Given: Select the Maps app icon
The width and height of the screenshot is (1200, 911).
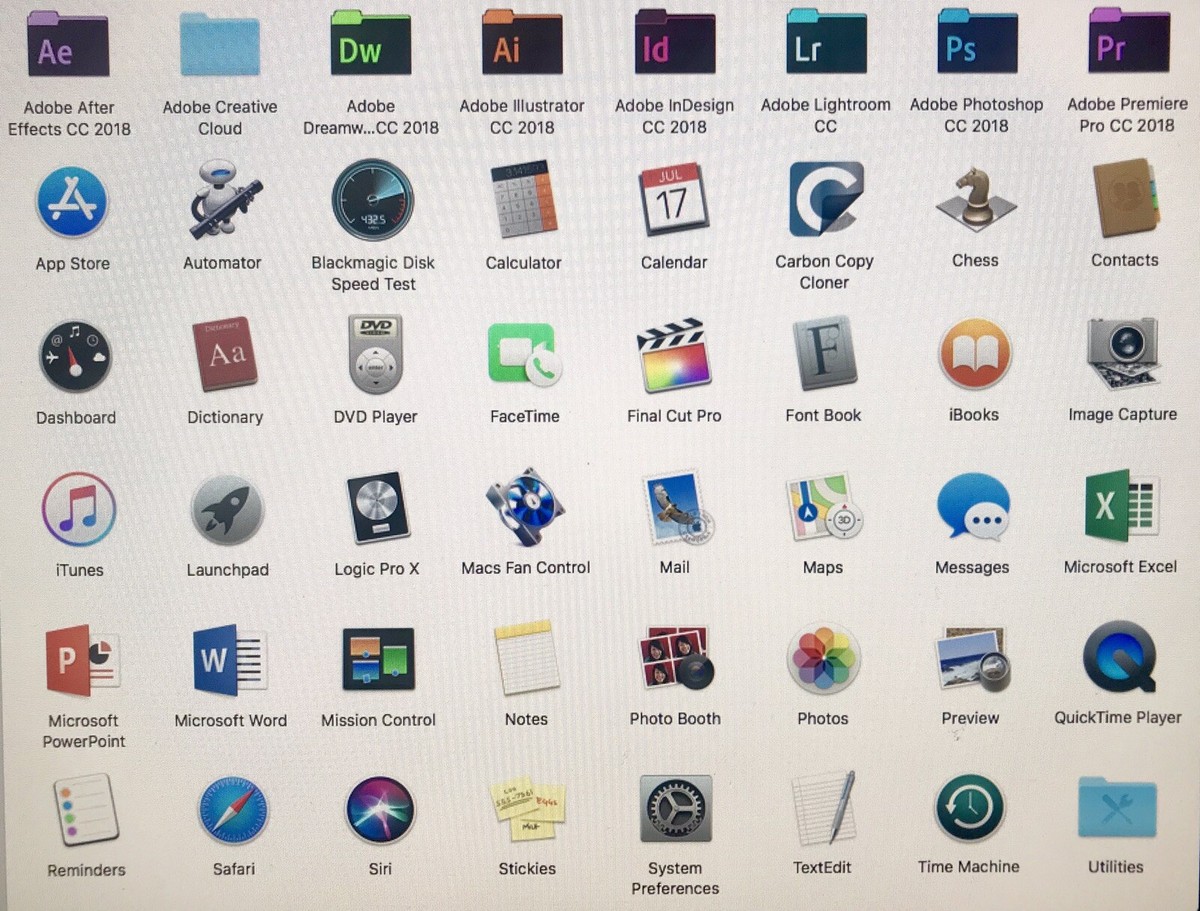Looking at the screenshot, I should pyautogui.click(x=823, y=508).
